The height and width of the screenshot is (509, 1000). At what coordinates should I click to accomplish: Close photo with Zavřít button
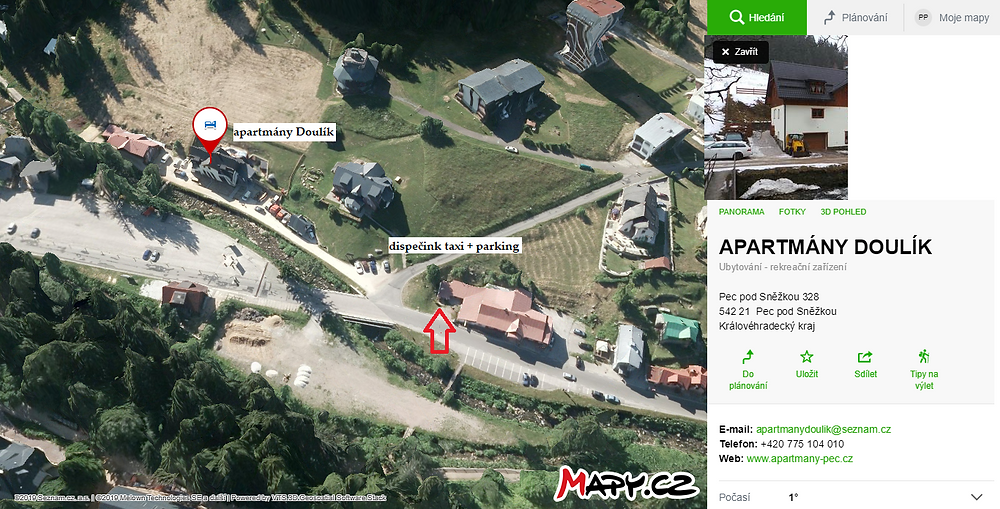click(740, 52)
